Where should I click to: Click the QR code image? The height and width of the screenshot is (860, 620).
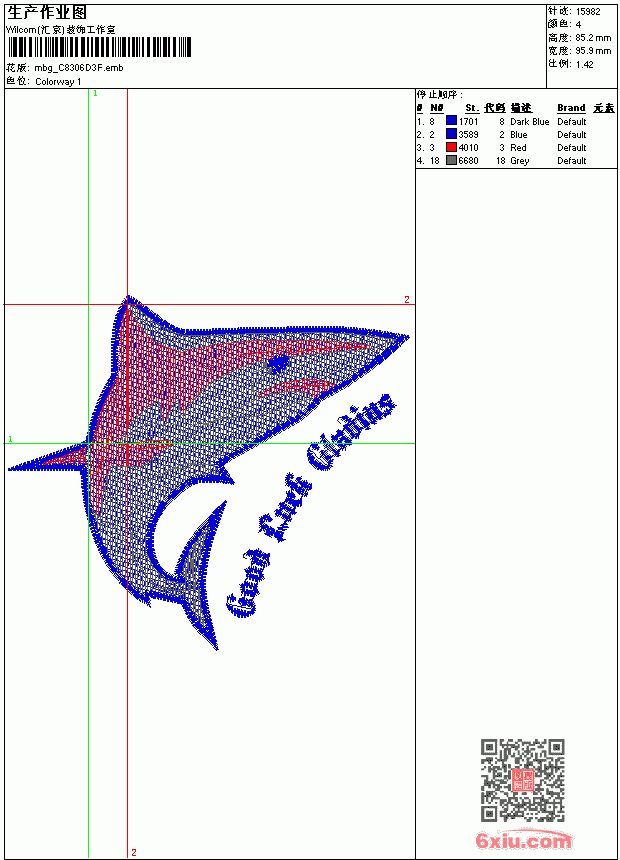point(523,780)
